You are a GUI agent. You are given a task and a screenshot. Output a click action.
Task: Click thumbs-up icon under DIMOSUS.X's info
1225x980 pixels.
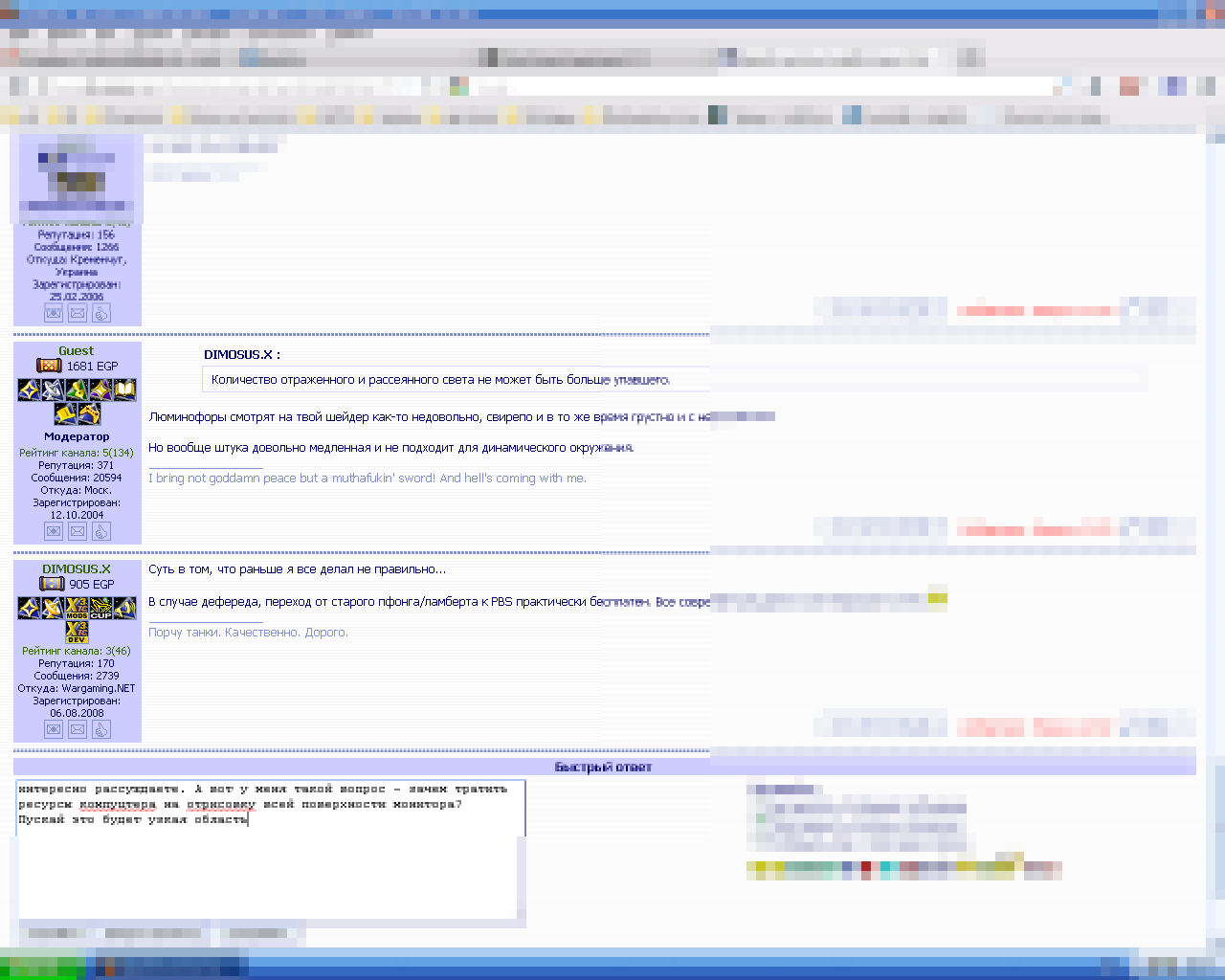tap(101, 729)
